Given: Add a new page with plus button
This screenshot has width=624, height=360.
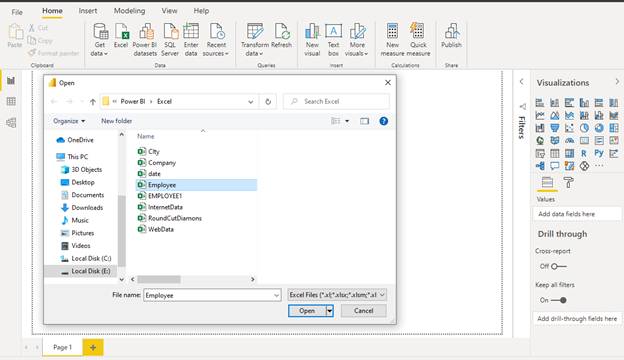Looking at the screenshot, I should [x=93, y=347].
